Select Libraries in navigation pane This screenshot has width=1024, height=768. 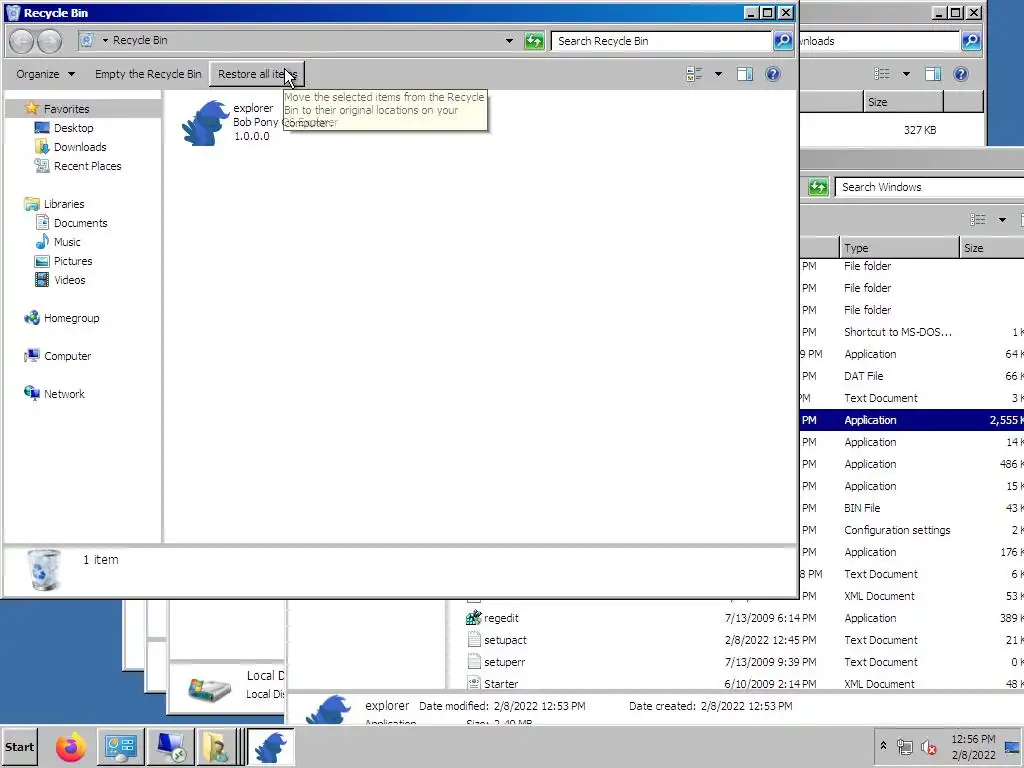63,204
